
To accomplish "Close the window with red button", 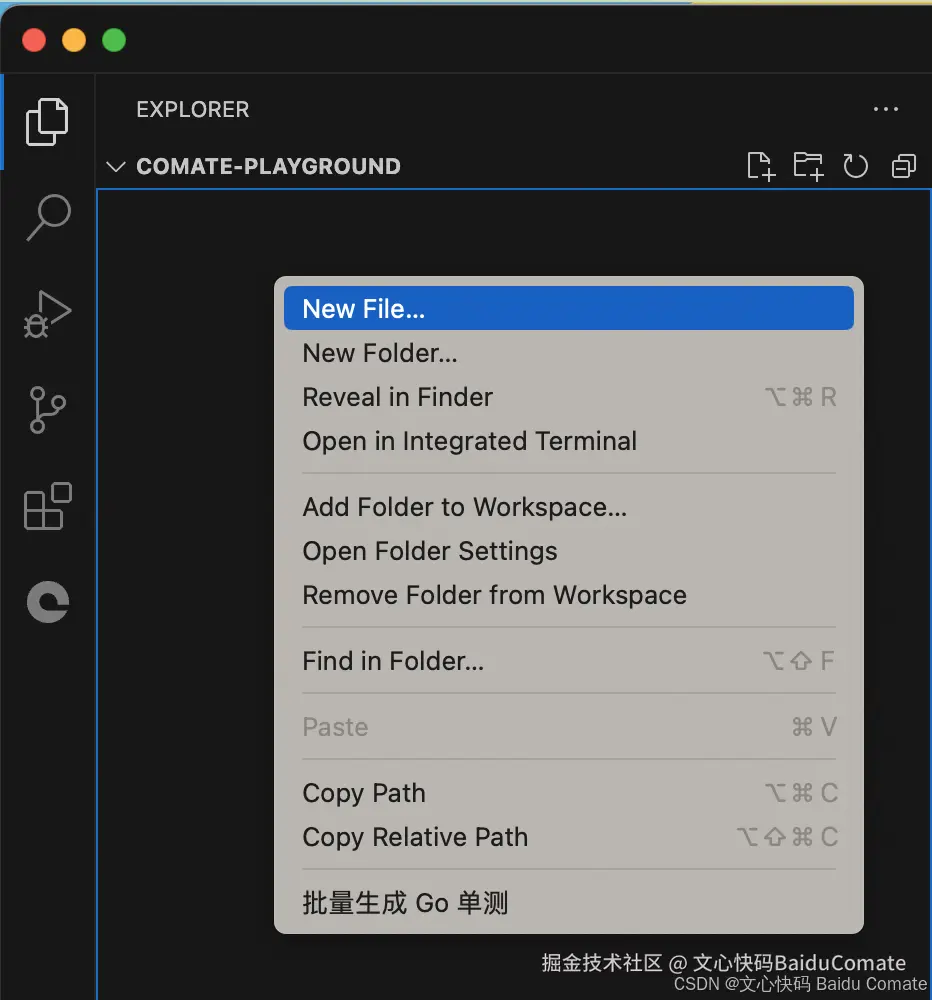I will coord(34,40).
